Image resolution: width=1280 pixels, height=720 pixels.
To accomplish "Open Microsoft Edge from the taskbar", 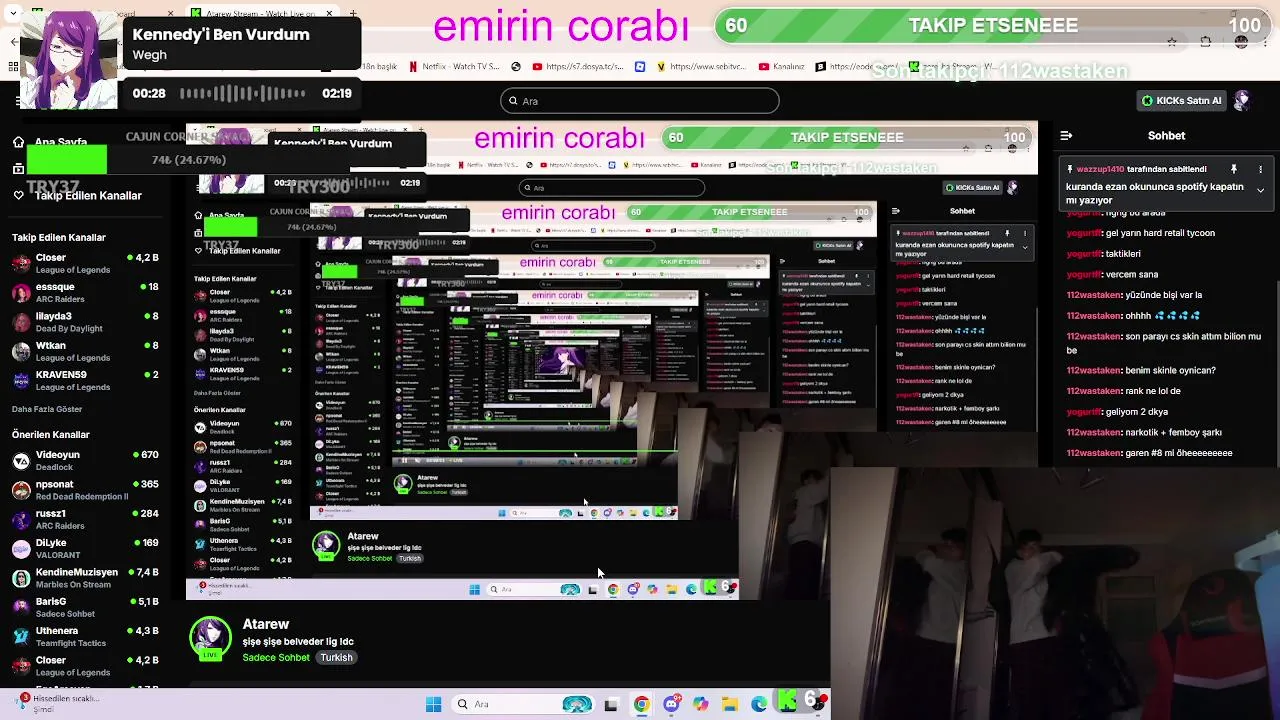I will click(759, 704).
